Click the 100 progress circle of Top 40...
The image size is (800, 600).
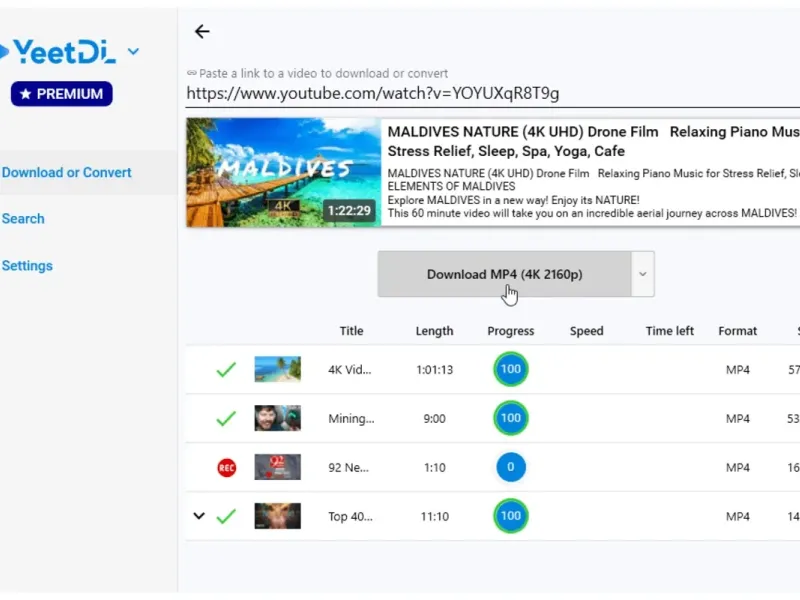(x=511, y=516)
